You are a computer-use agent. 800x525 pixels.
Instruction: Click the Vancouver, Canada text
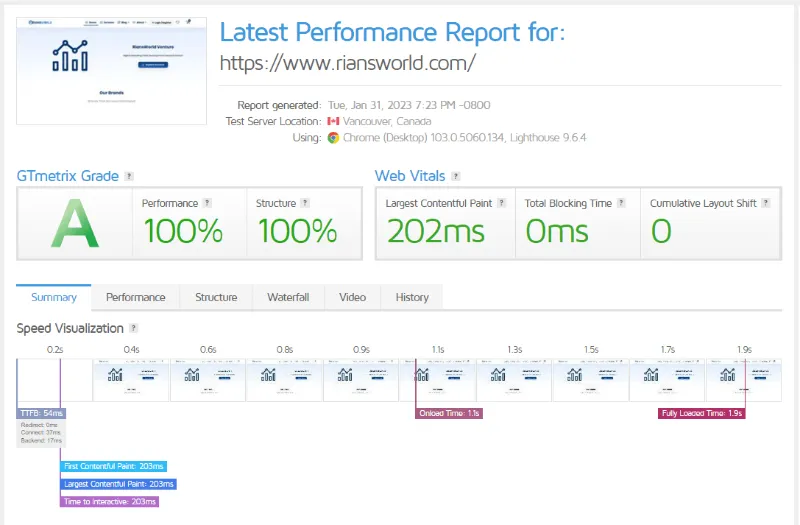387,121
